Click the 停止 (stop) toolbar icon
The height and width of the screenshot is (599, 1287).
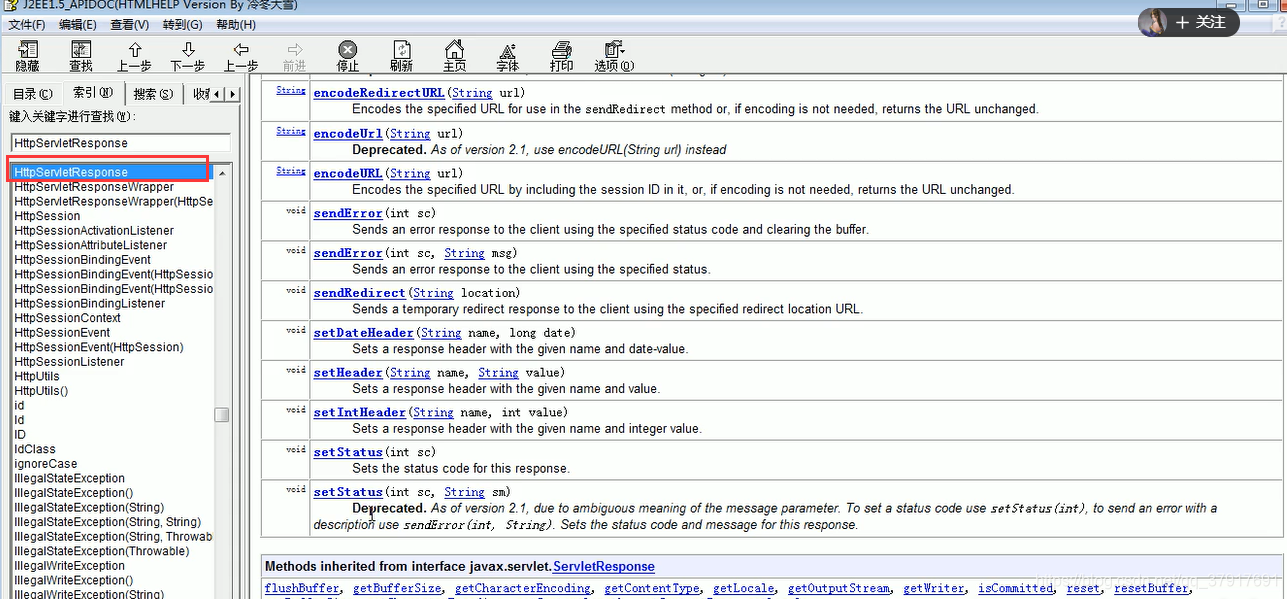[x=347, y=56]
